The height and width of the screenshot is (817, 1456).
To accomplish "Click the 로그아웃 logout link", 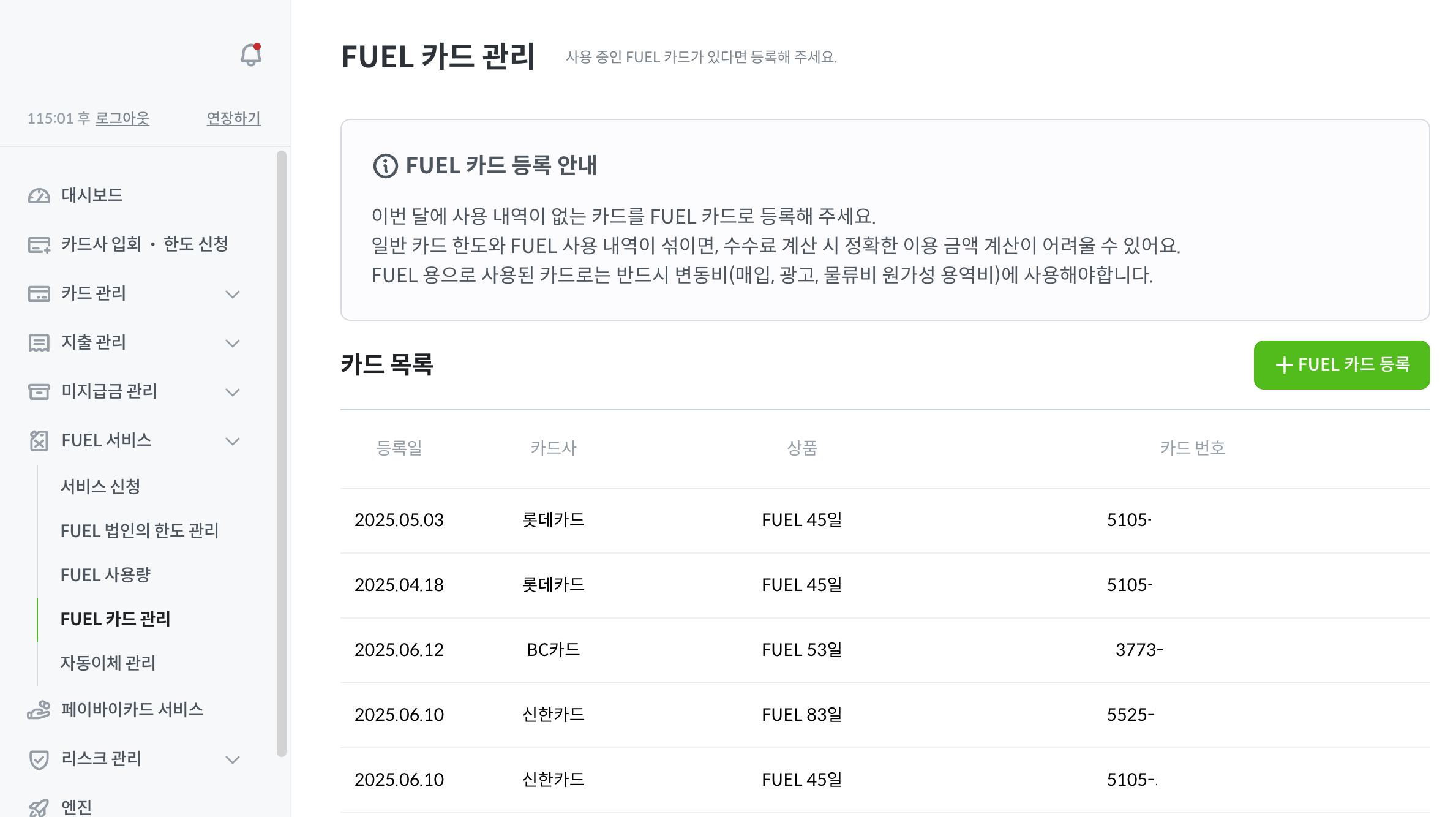I will tap(122, 118).
